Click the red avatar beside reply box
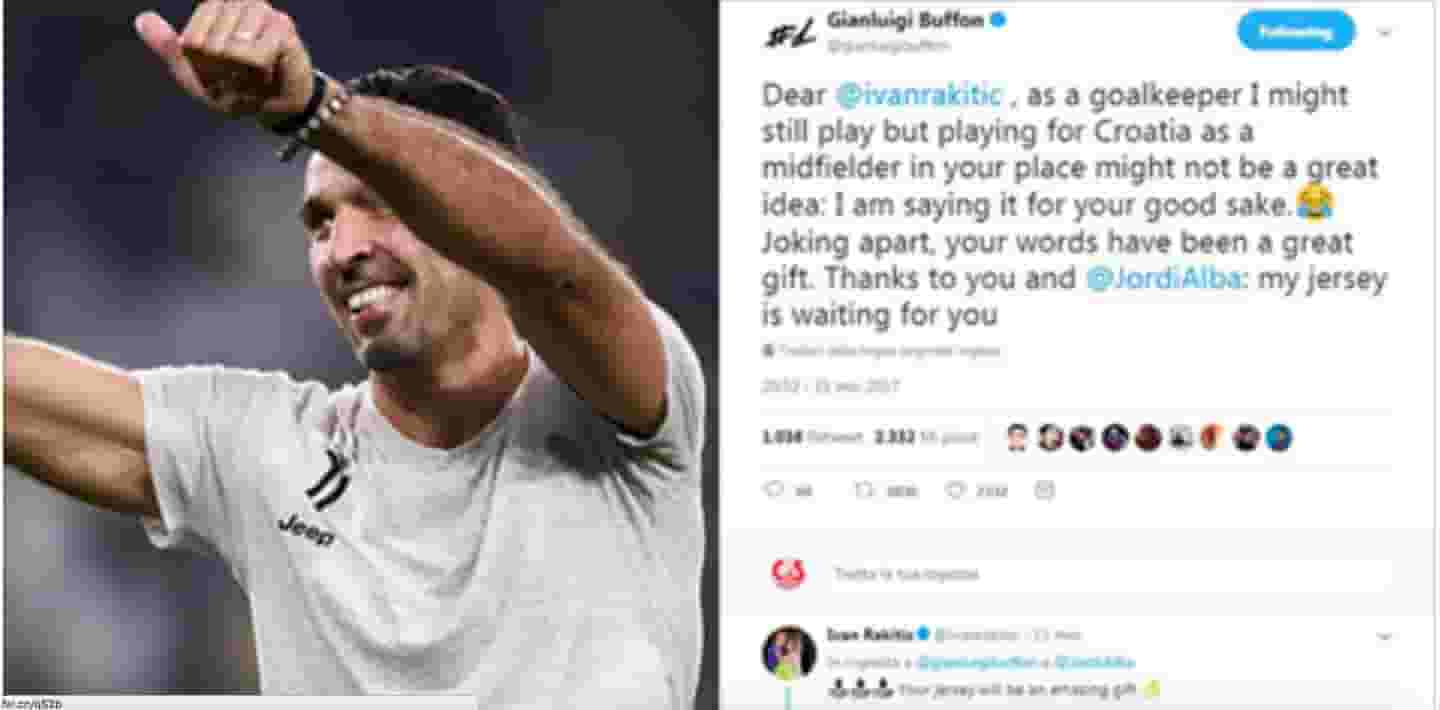Image resolution: width=1440 pixels, height=710 pixels. [x=788, y=573]
